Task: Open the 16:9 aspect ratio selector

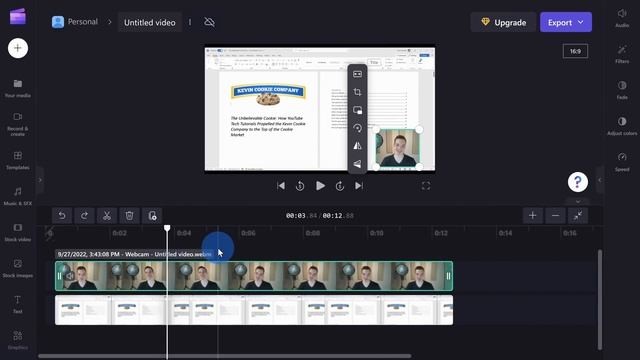Action: pyautogui.click(x=575, y=51)
